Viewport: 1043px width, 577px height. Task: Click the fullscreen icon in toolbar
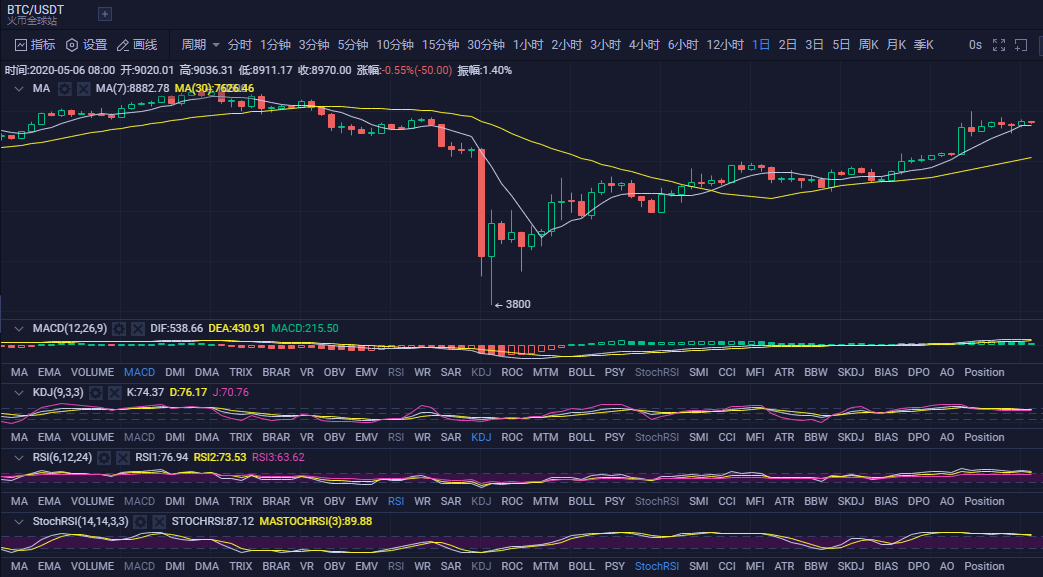(x=998, y=45)
